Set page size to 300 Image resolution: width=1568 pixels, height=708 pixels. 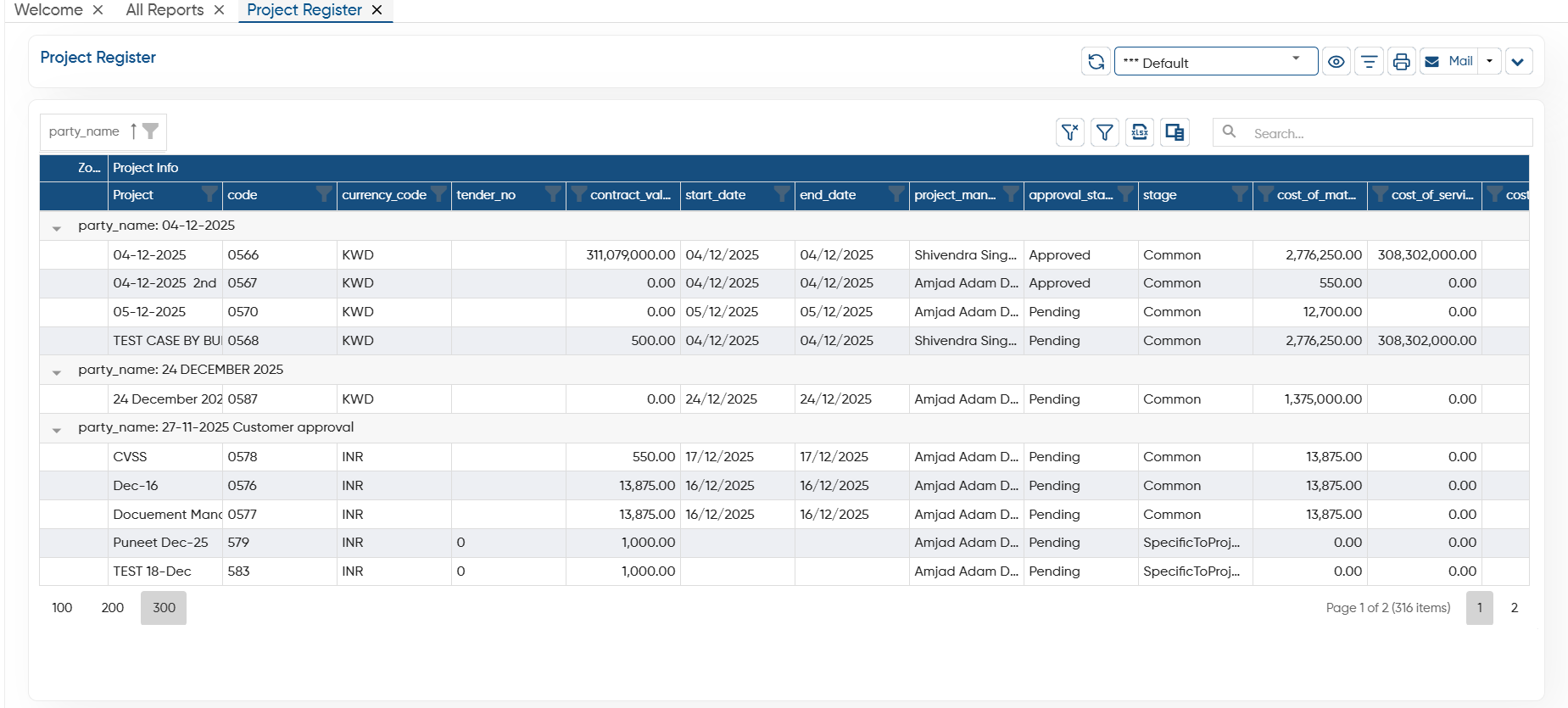(x=164, y=608)
